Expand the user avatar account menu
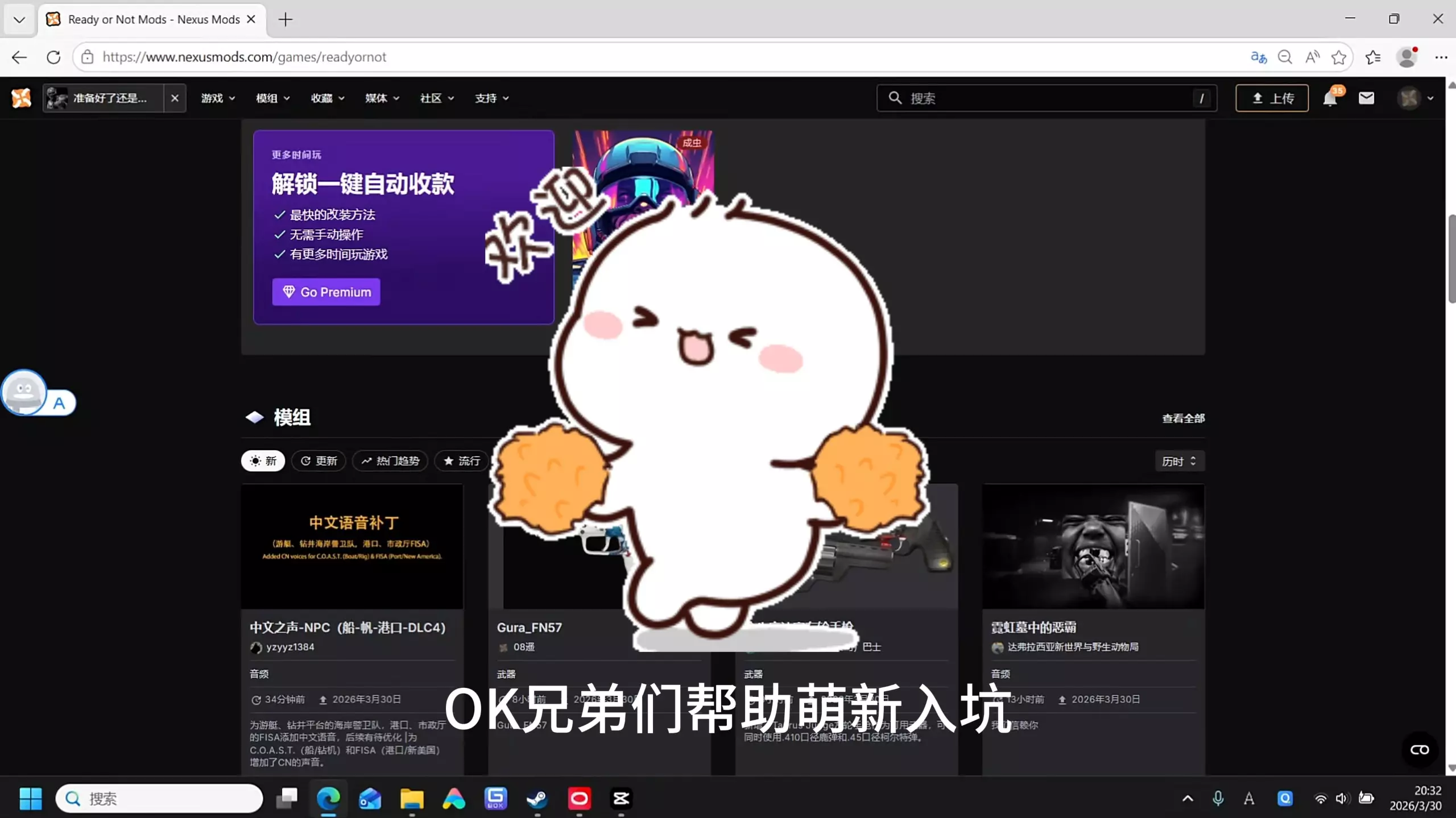1456x818 pixels. point(1416,98)
